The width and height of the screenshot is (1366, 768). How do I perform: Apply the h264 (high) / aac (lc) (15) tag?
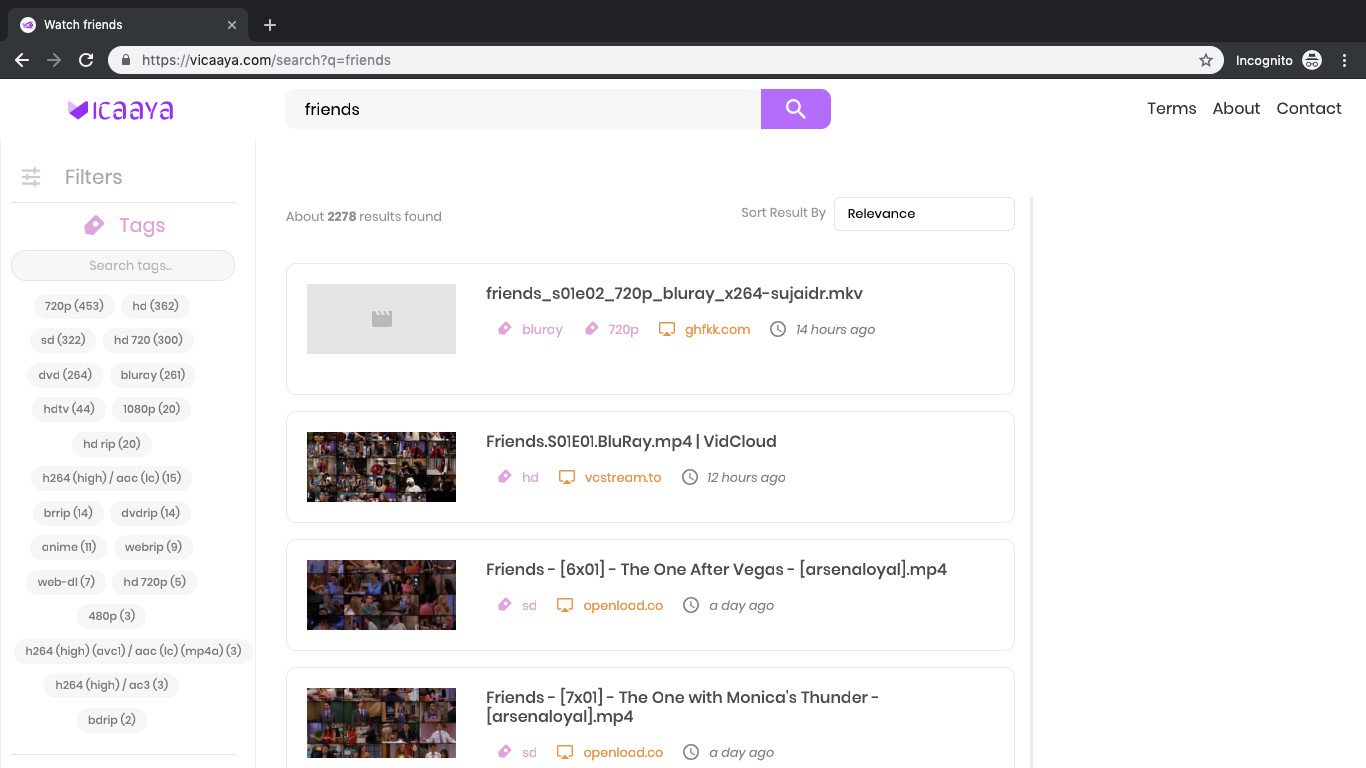click(112, 478)
